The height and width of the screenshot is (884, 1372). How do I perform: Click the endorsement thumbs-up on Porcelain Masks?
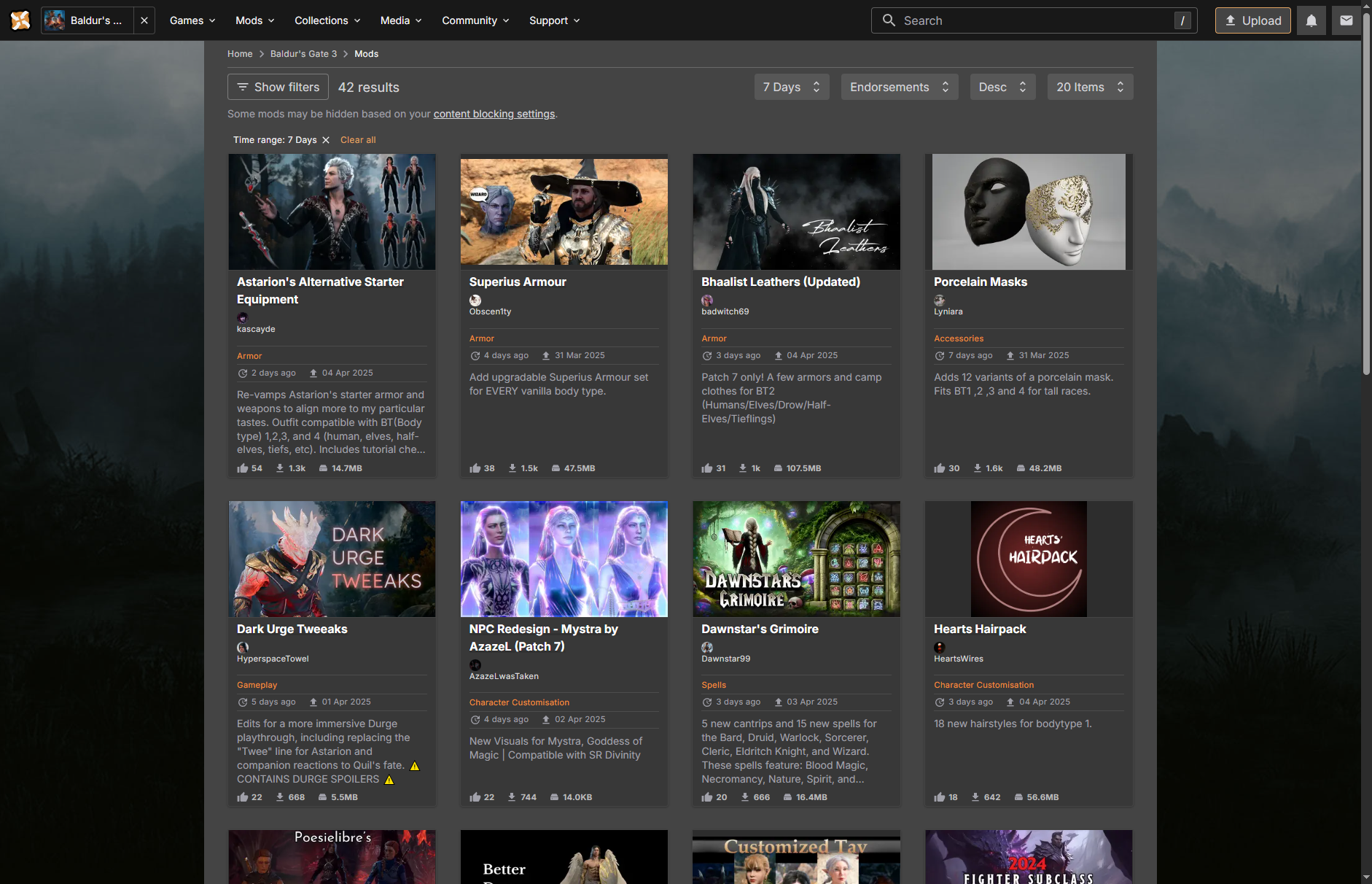940,468
